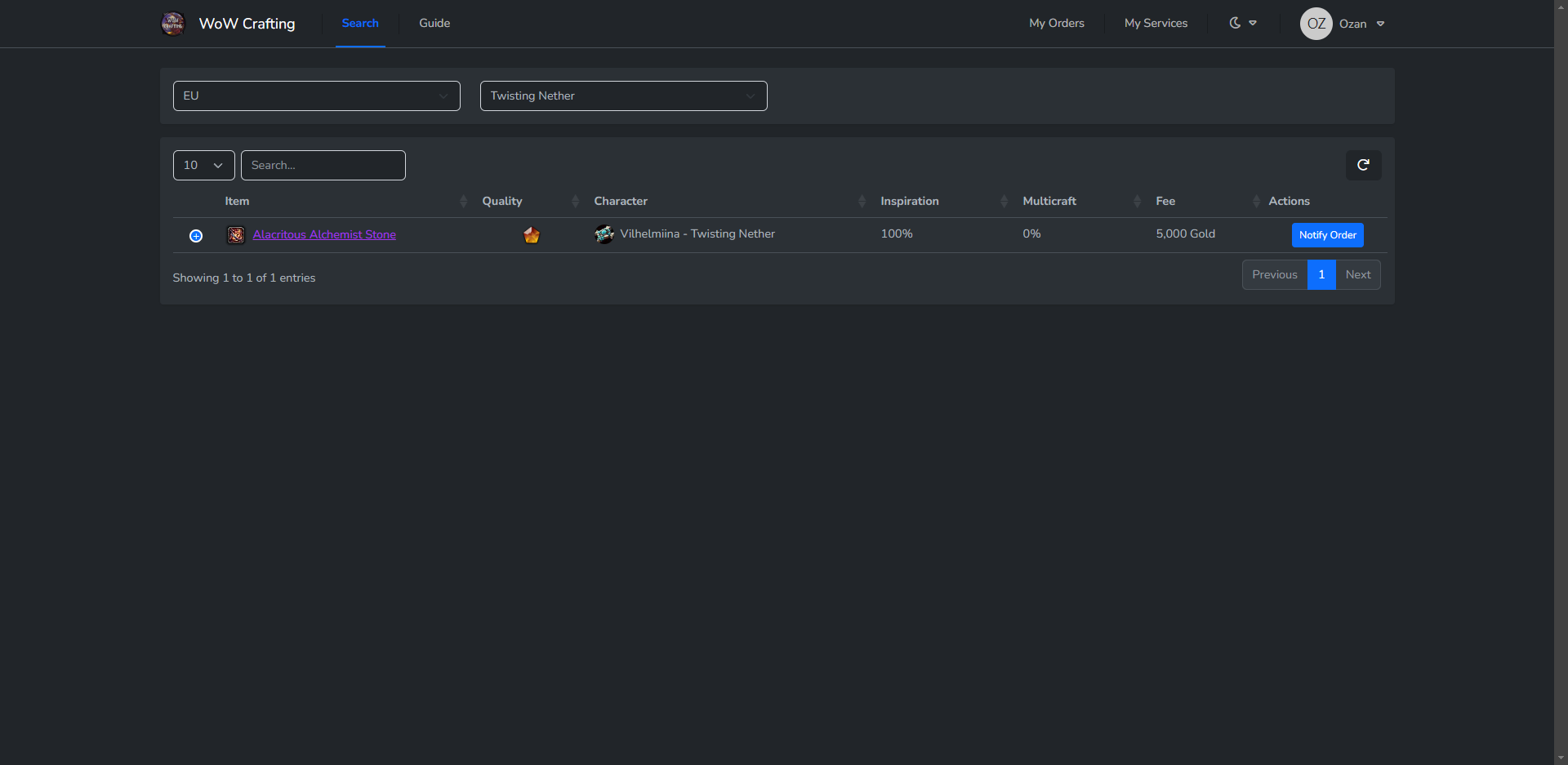
Task: Click the 5,000 Gold fee
Action: pos(1186,234)
